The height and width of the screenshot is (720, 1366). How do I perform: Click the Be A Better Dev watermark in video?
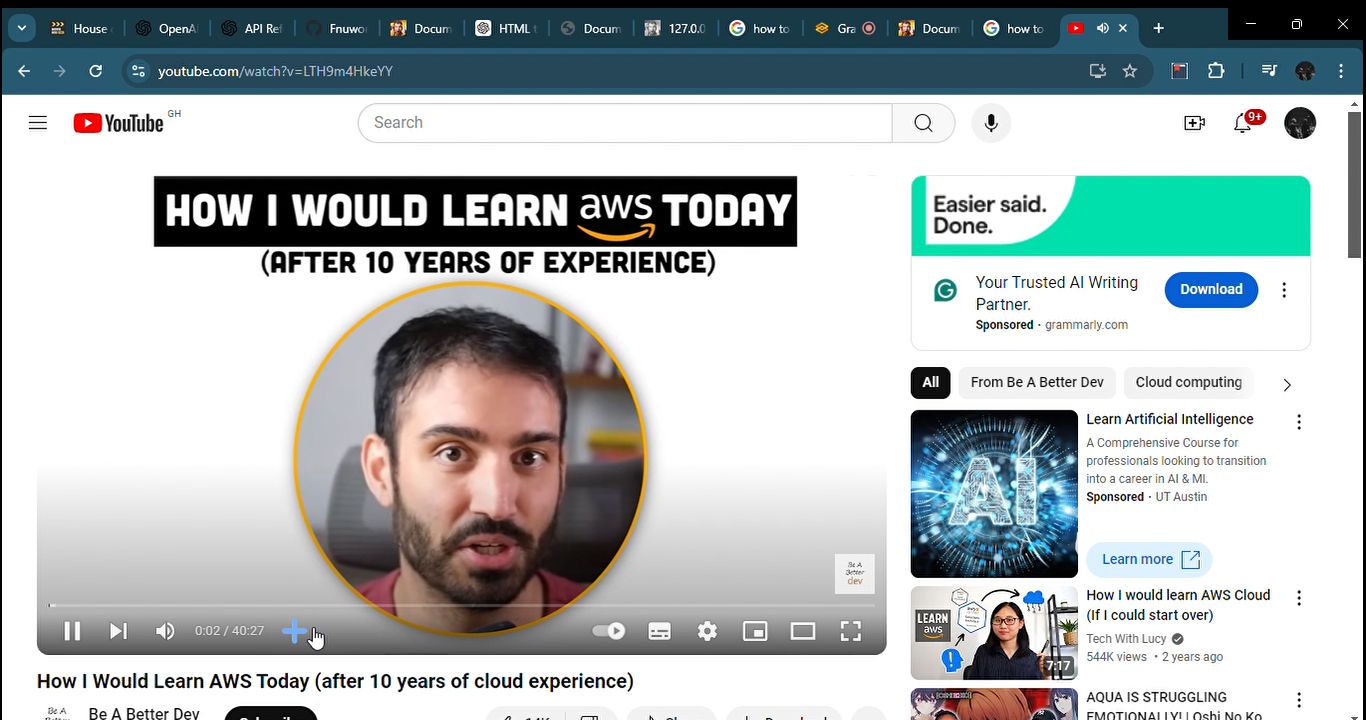click(855, 574)
